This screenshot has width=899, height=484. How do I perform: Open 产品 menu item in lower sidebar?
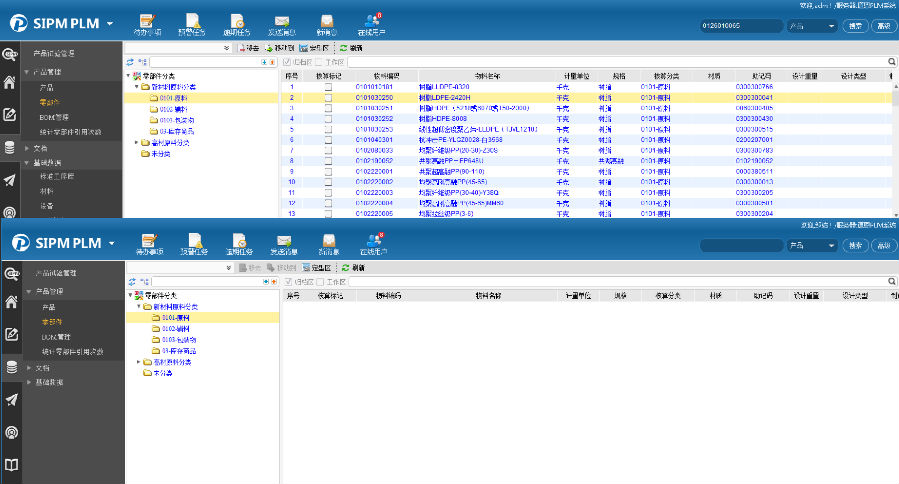(48, 307)
